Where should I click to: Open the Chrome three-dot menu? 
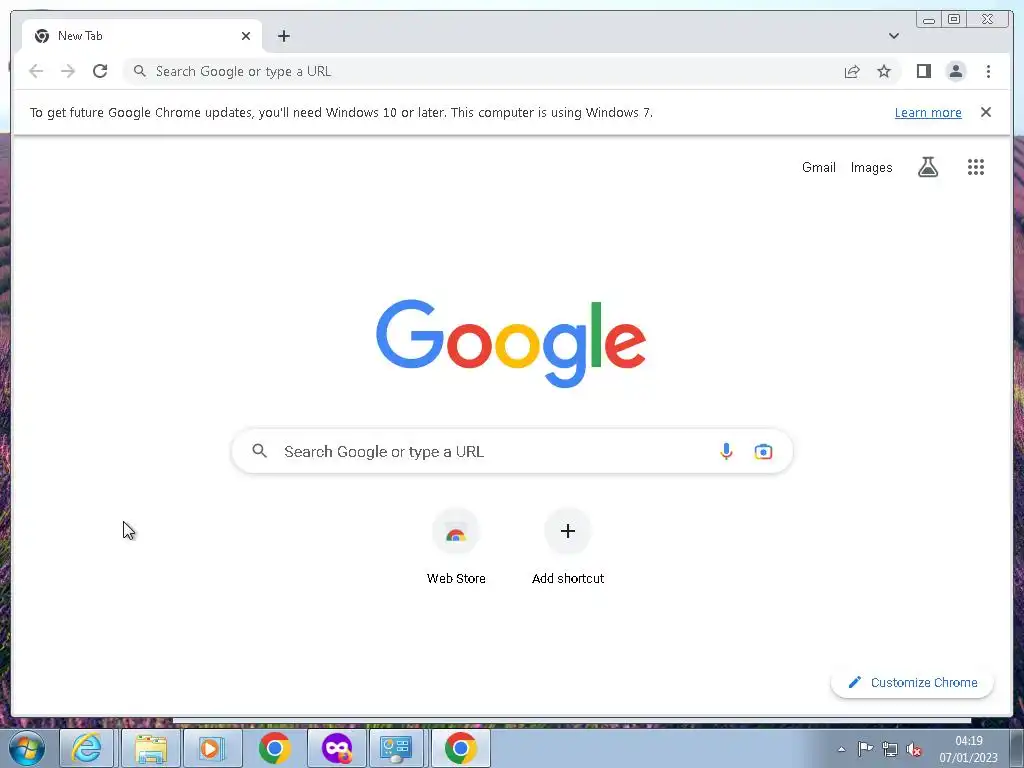(988, 71)
